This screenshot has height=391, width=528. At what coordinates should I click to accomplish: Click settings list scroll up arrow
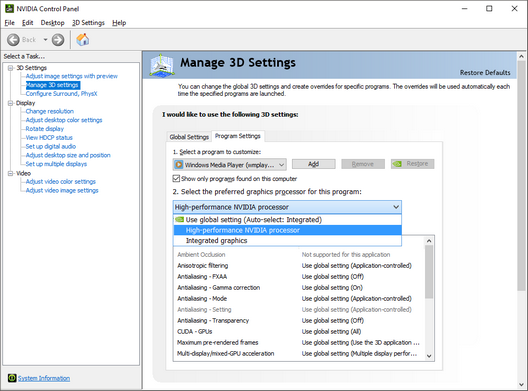429,241
